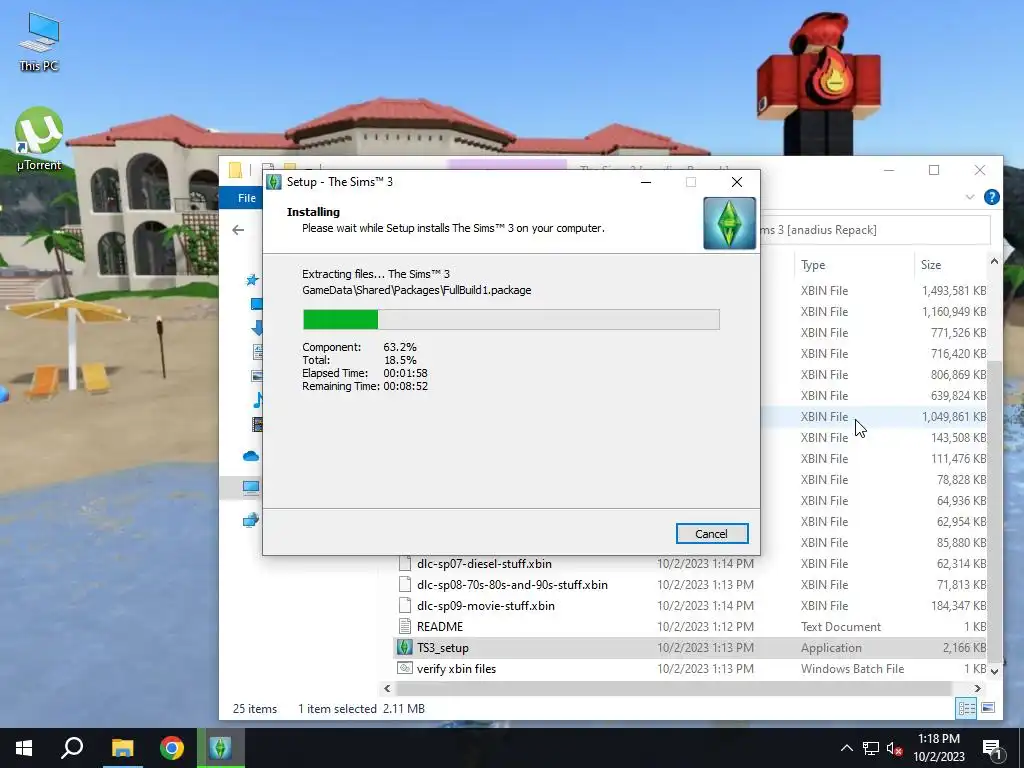Select This PC monitor icon in Explorer sidebar
The width and height of the screenshot is (1024, 768).
pyautogui.click(x=251, y=487)
